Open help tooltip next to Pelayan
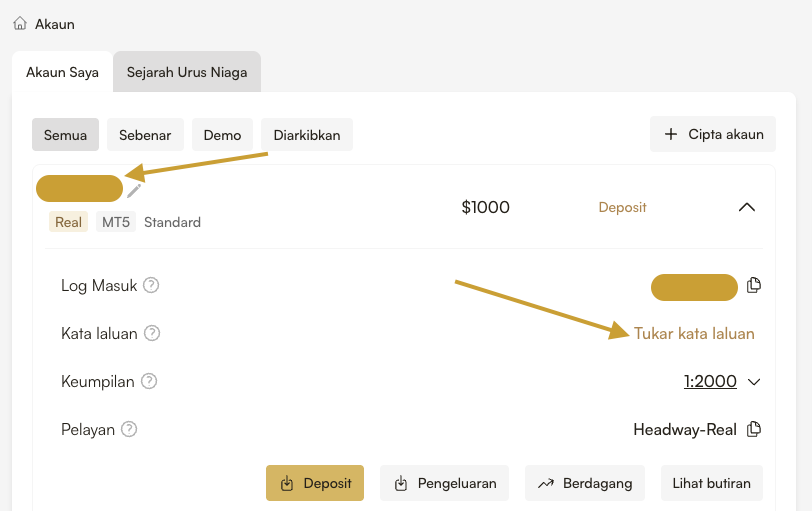The height and width of the screenshot is (511, 812). 129,429
